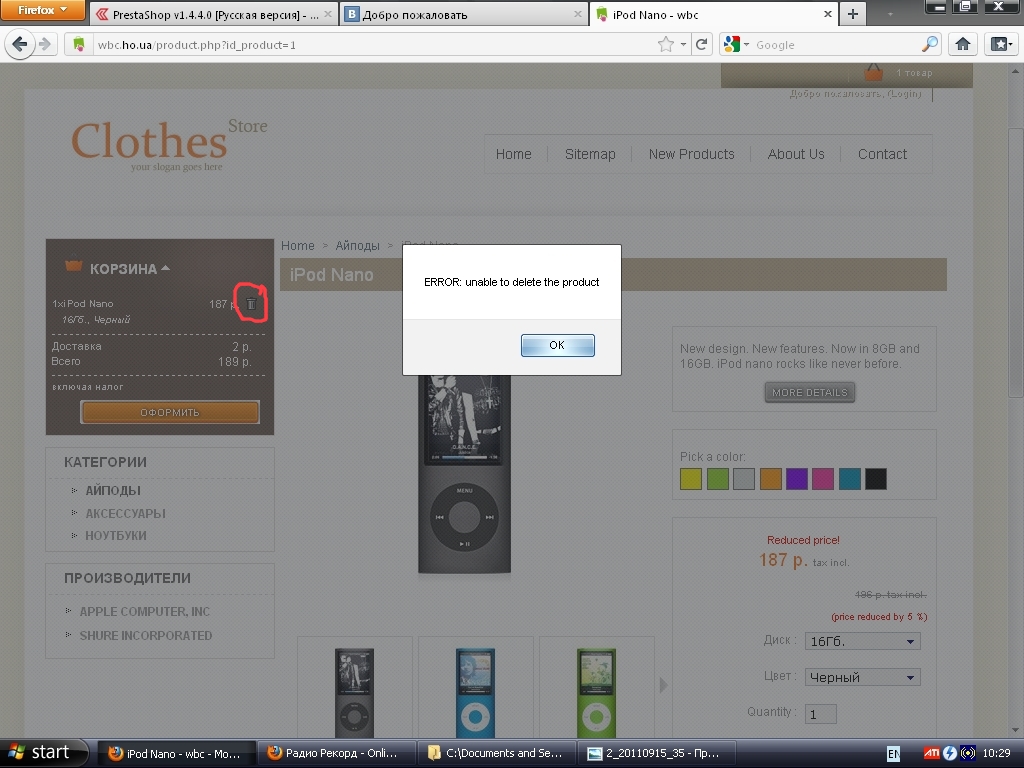Click the ATI tray icon
Screen dimensions: 1024x768
(x=931, y=753)
